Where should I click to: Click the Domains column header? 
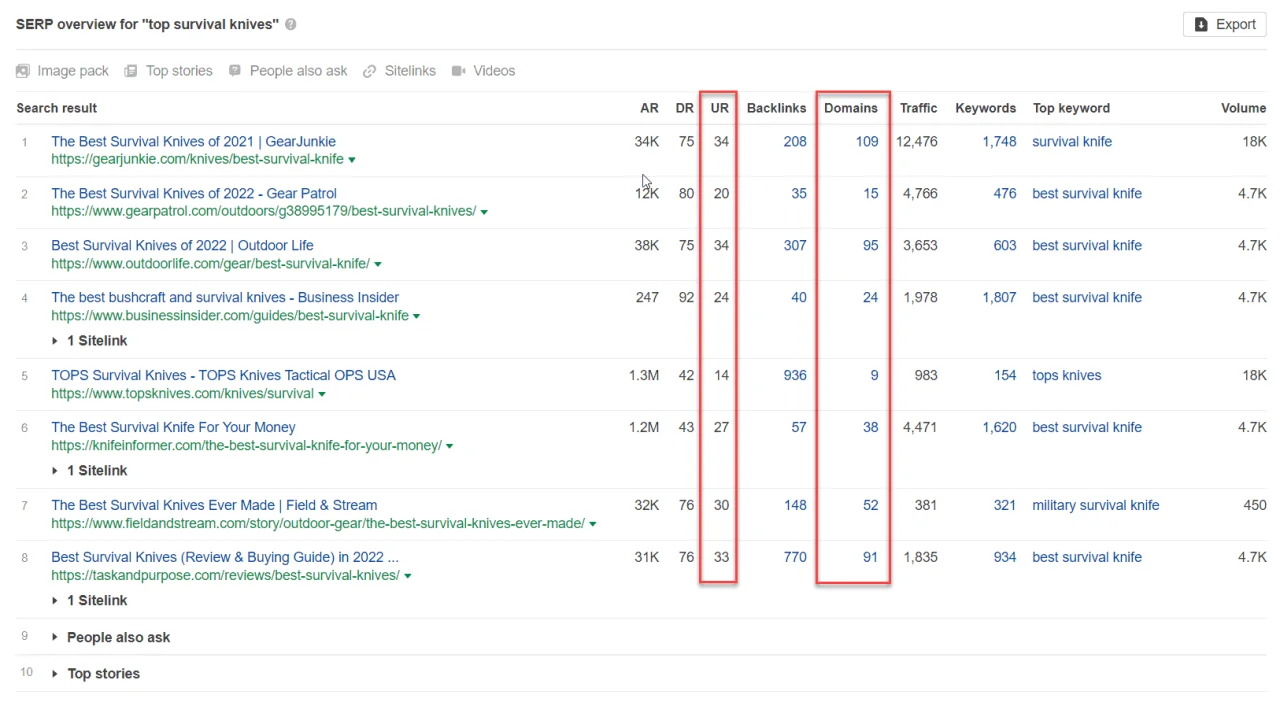(850, 108)
